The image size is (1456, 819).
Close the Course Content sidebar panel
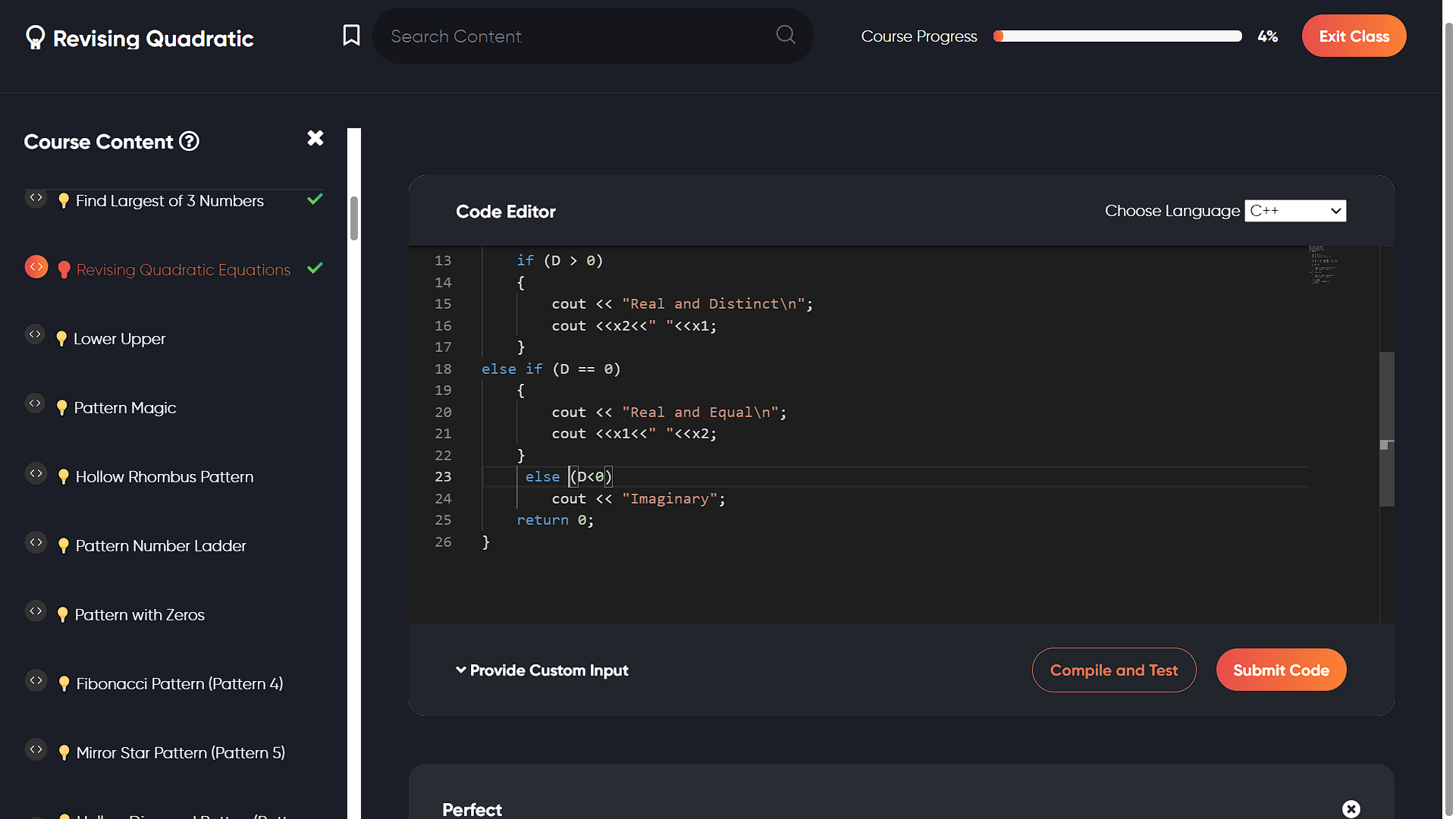point(315,138)
